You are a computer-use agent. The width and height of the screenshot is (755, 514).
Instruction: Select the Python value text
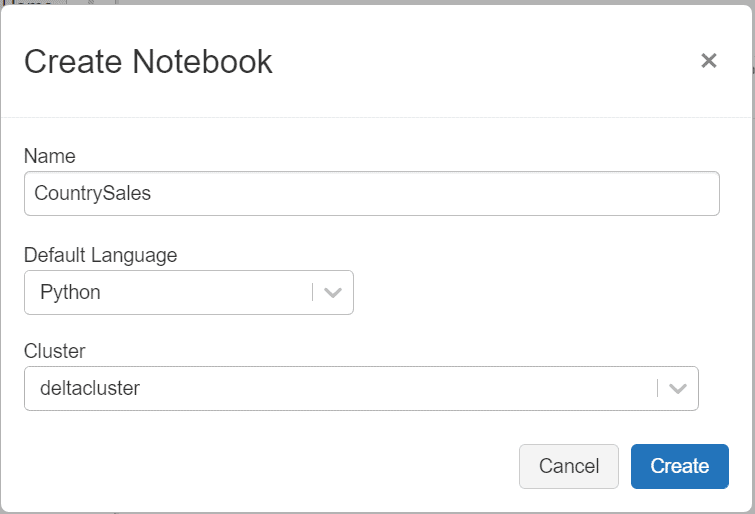click(x=70, y=293)
